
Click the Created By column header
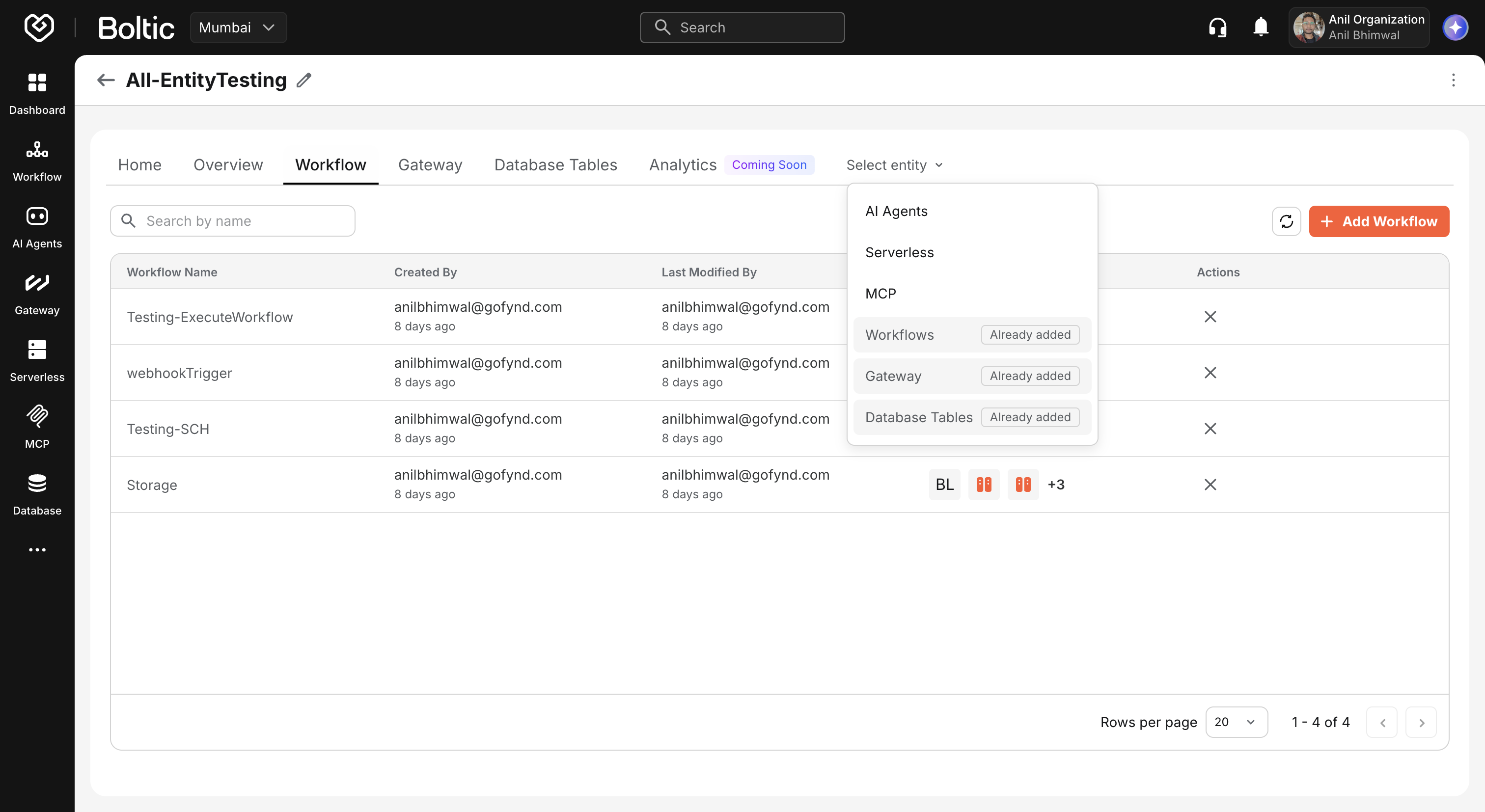(425, 272)
